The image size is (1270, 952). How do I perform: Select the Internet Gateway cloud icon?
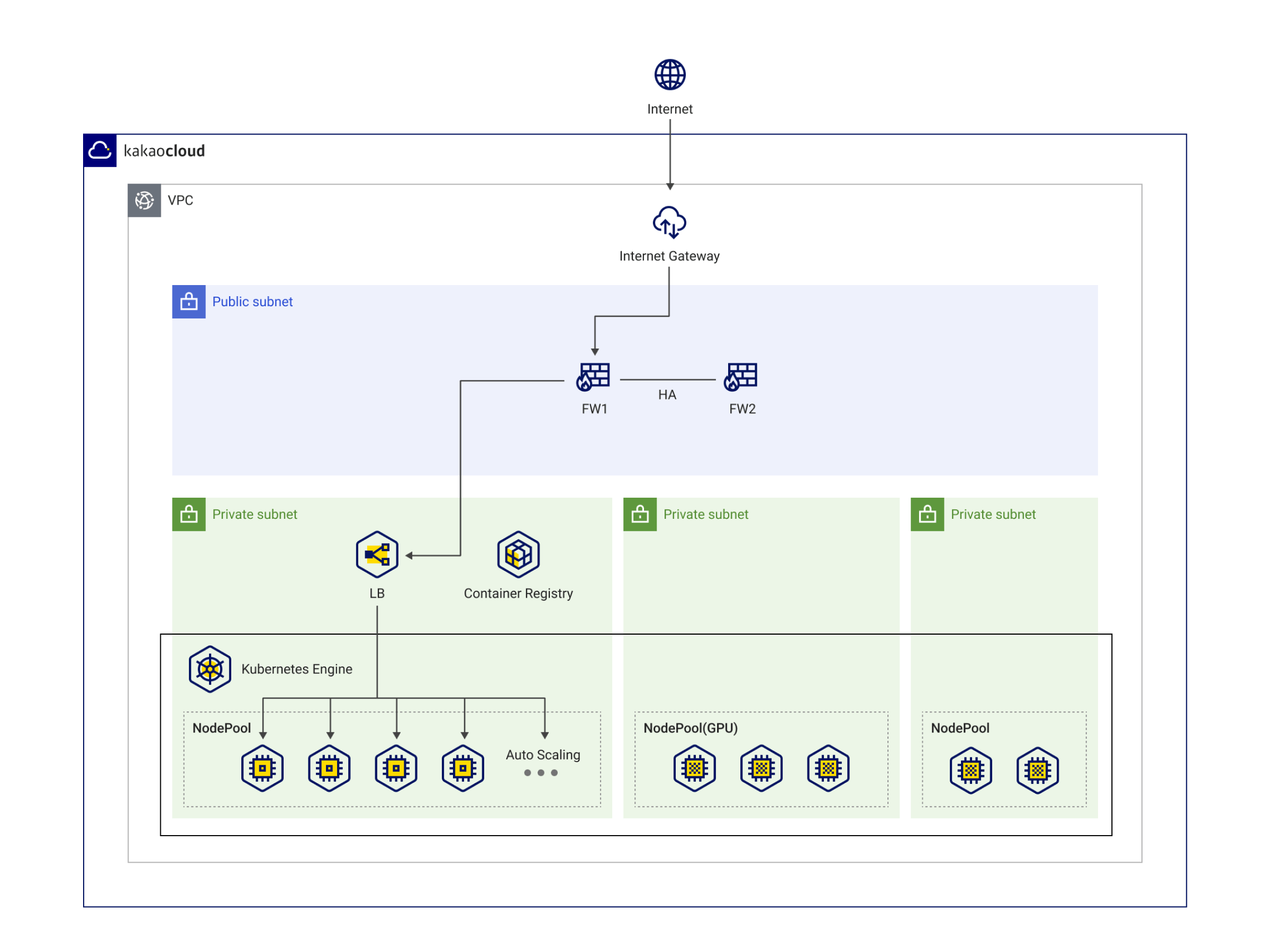(x=669, y=222)
